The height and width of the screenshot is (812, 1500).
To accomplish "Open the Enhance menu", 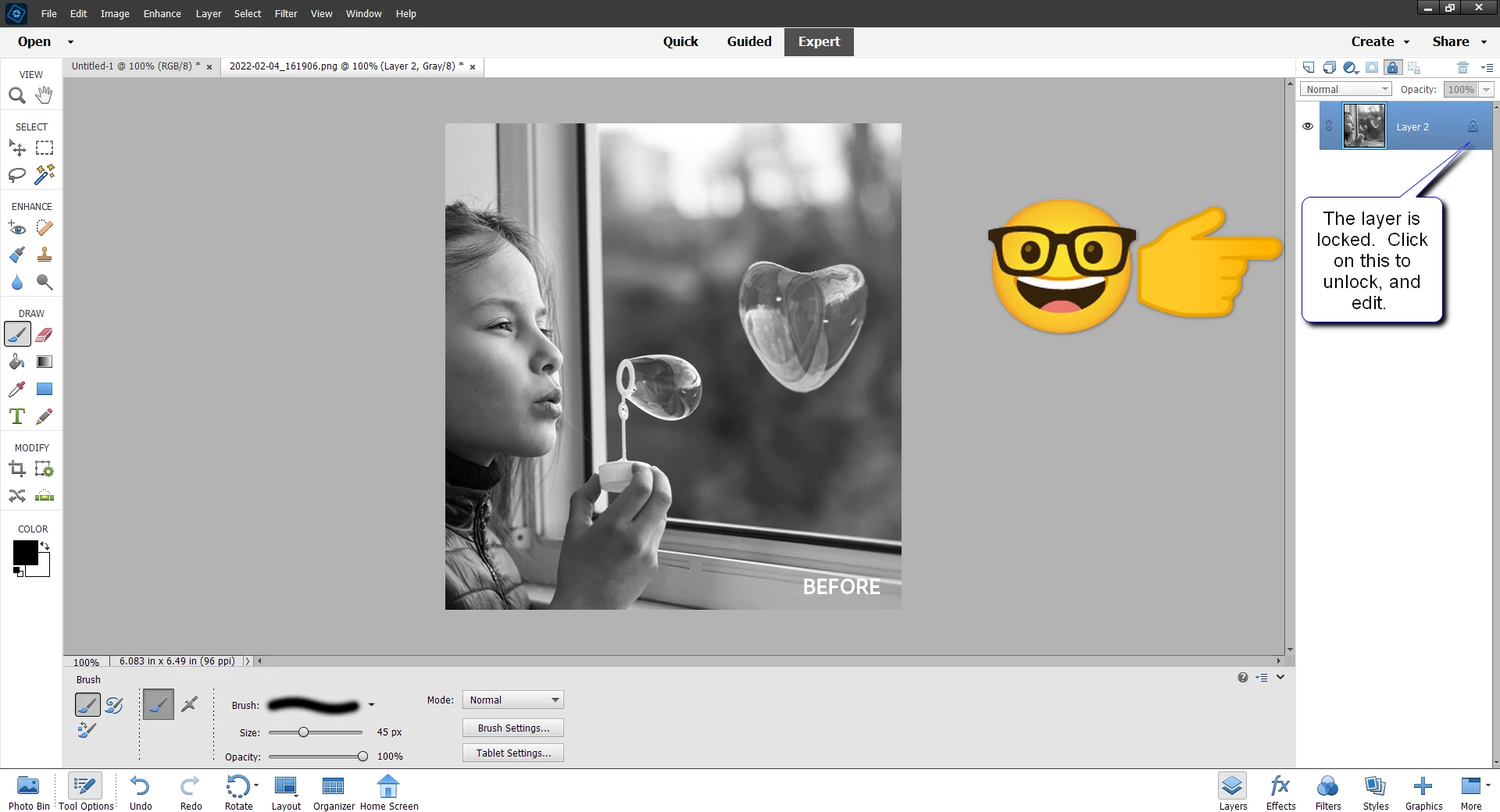I will 162,13.
